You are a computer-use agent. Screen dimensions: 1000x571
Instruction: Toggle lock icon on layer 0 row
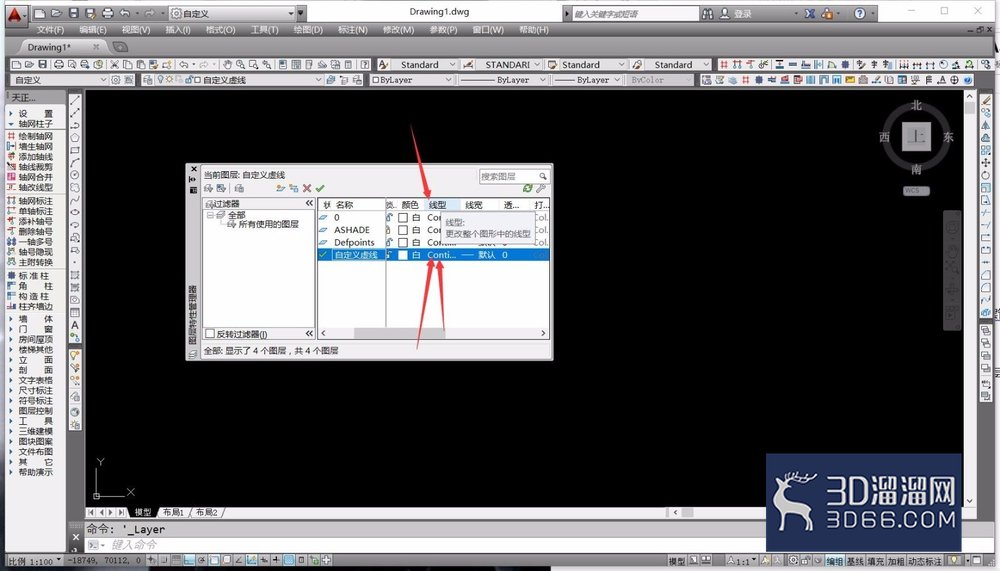(389, 218)
